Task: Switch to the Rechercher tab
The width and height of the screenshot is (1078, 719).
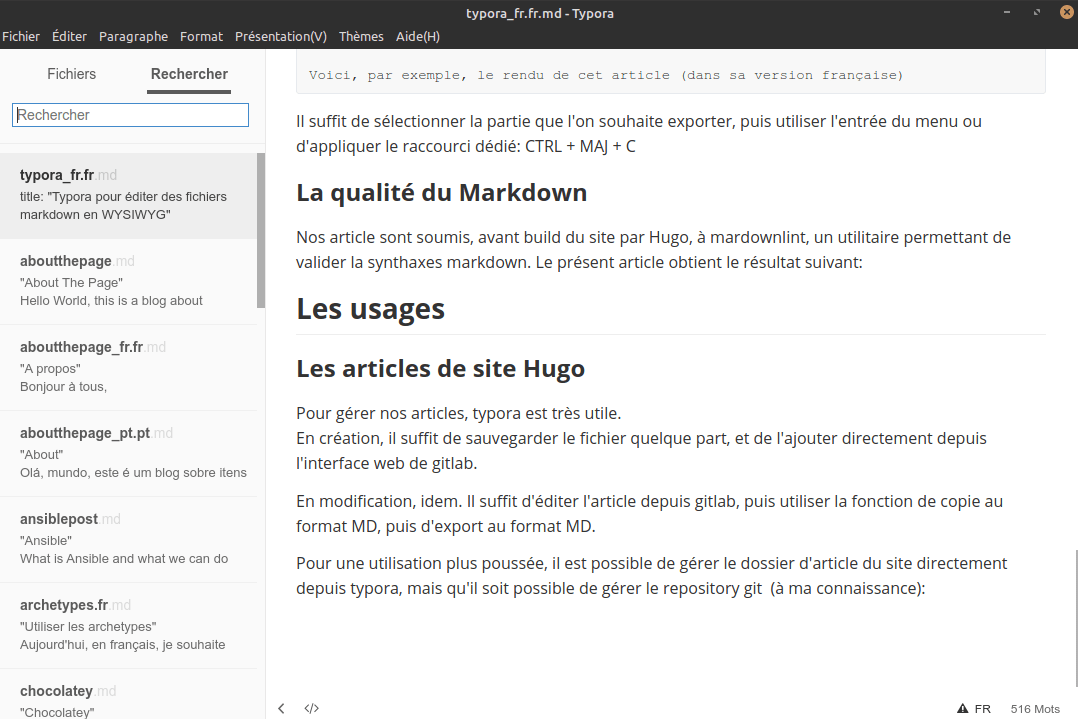Action: (189, 74)
